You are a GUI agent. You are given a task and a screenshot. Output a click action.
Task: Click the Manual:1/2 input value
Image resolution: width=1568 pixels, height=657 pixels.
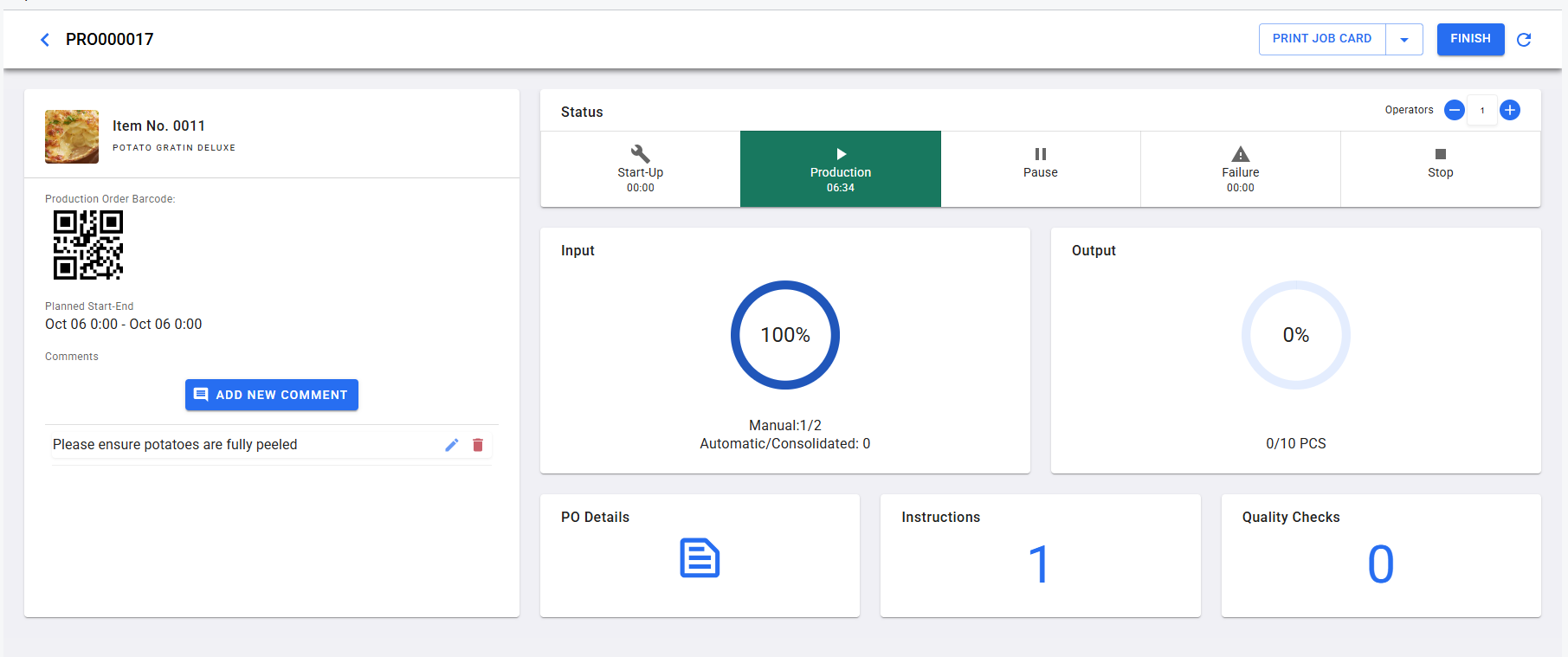785,426
